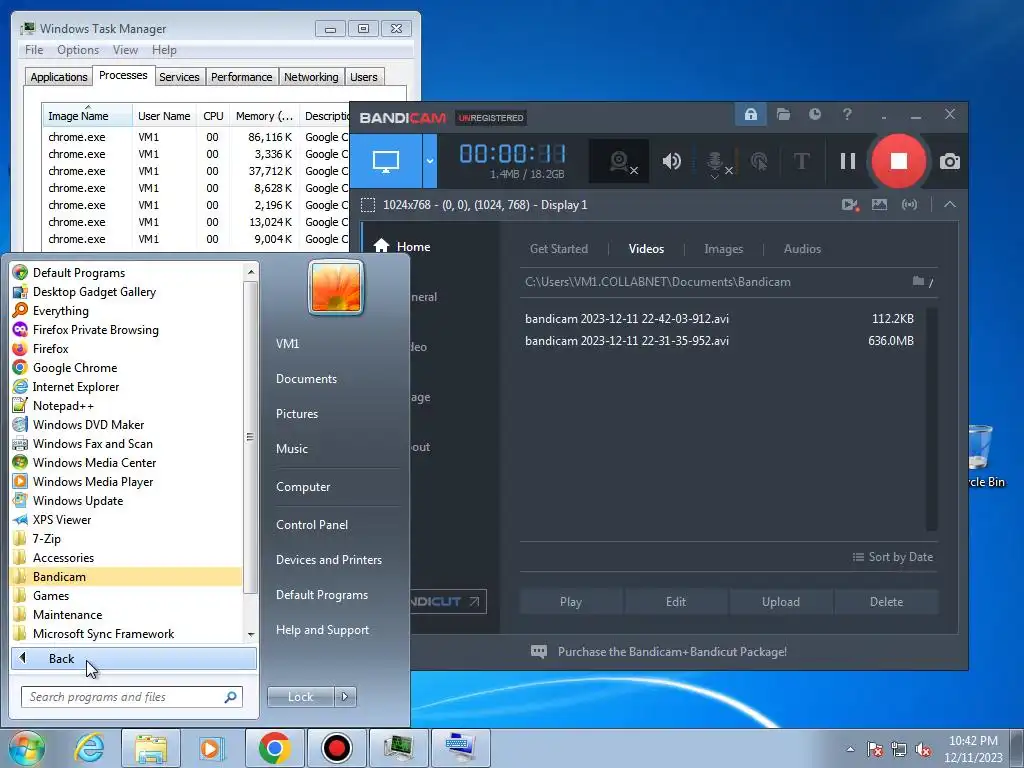The height and width of the screenshot is (768, 1024).
Task: Open Task Manager Options menu
Action: tap(78, 50)
